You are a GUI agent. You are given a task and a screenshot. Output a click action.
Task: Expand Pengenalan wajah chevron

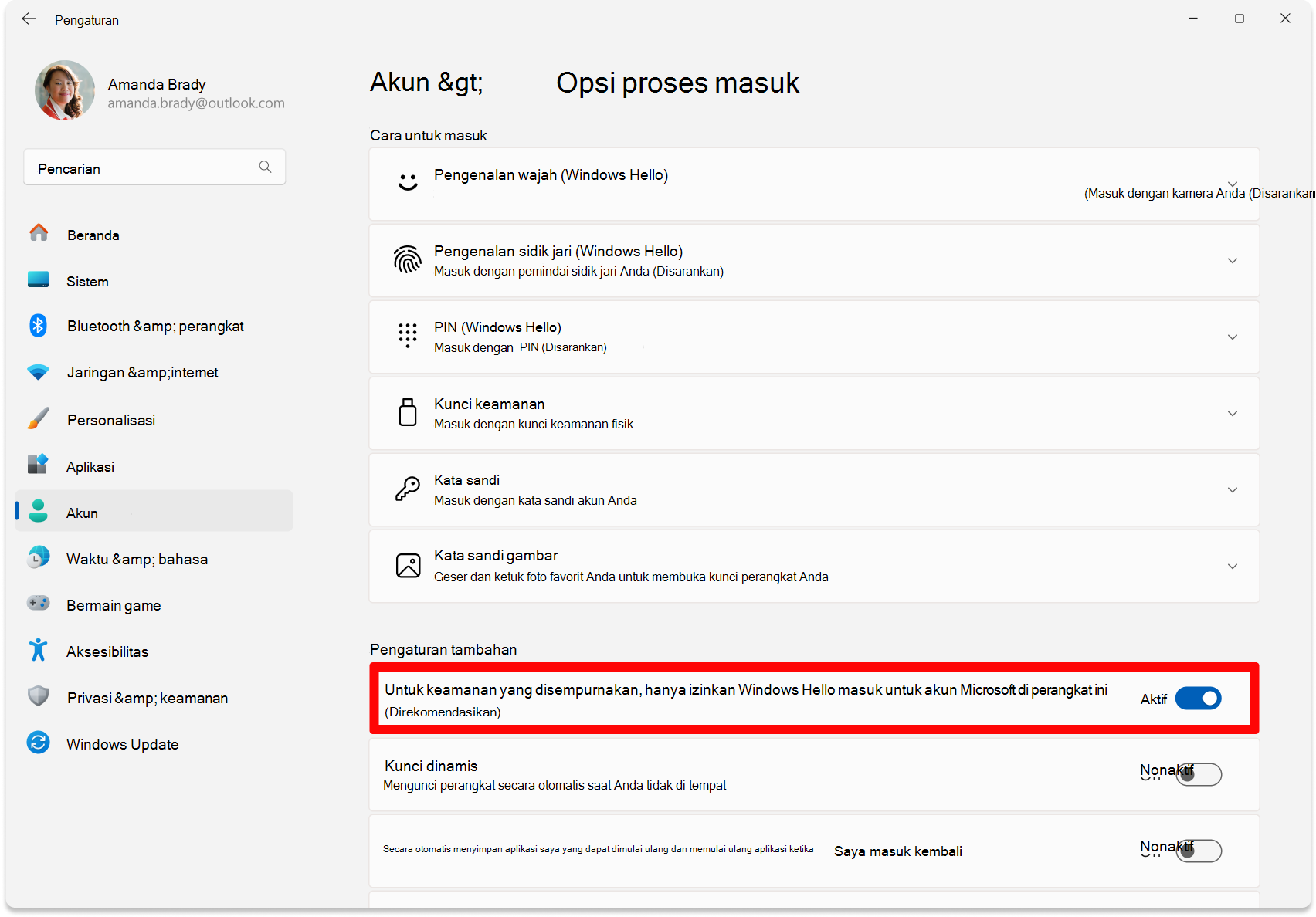pos(1233,184)
